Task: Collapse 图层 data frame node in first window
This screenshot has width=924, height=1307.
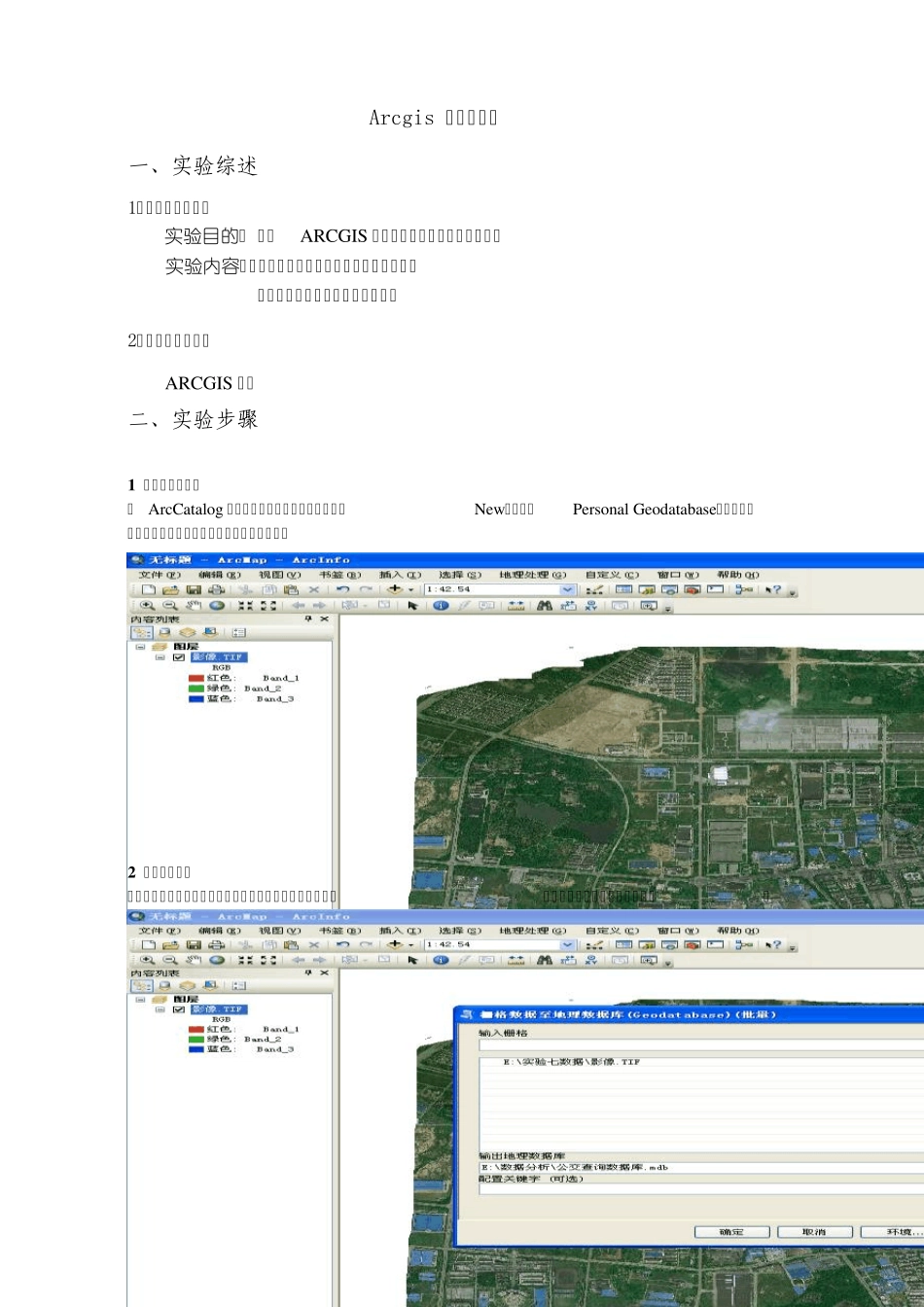Action: click(x=140, y=646)
